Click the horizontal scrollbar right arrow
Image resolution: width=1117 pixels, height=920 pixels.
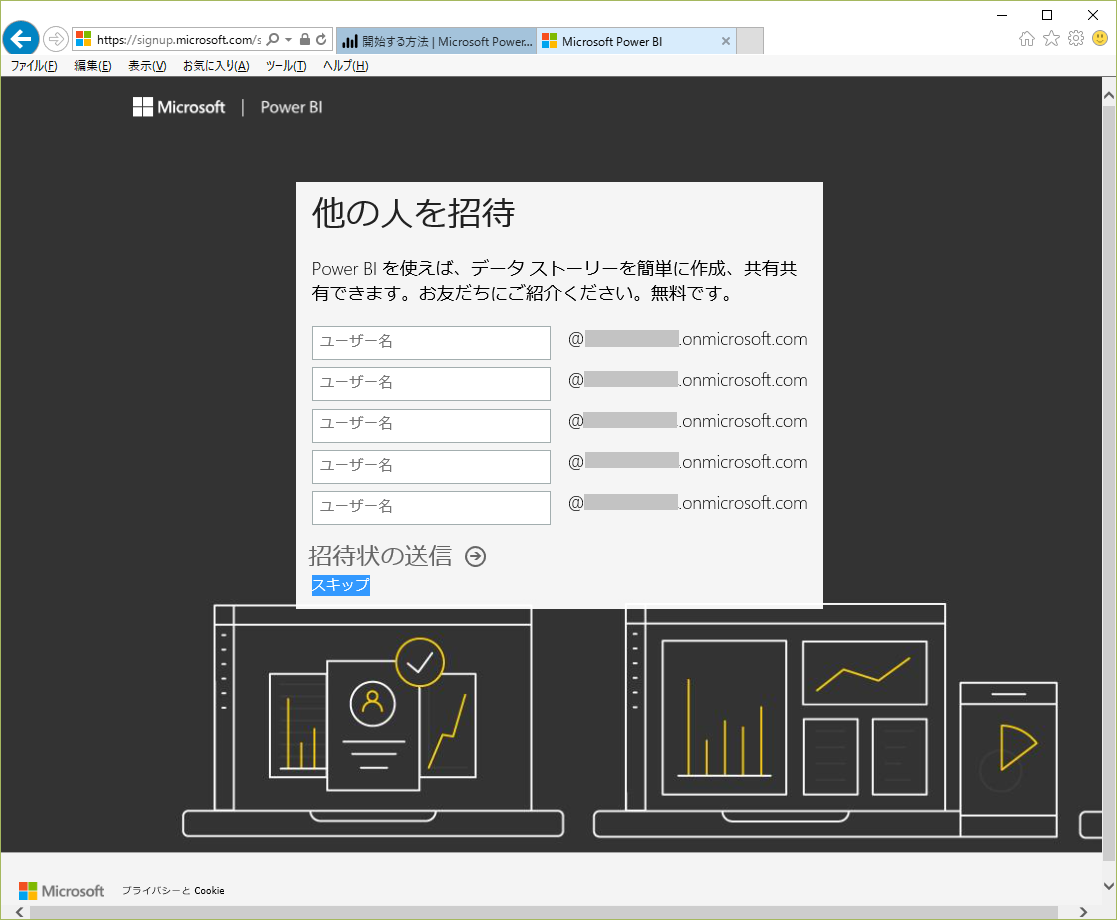coord(1083,912)
